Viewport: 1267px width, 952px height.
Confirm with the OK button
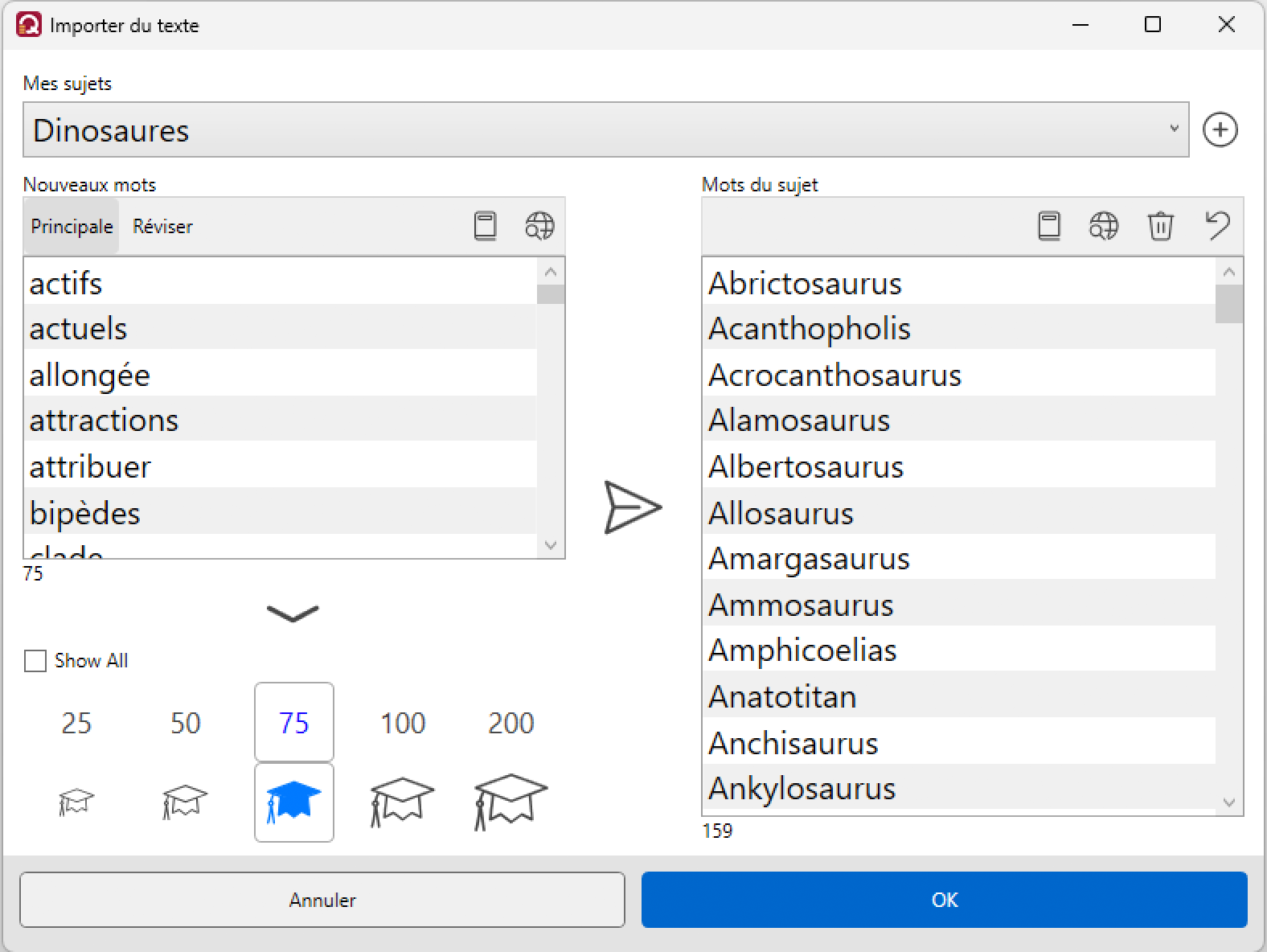[x=945, y=900]
